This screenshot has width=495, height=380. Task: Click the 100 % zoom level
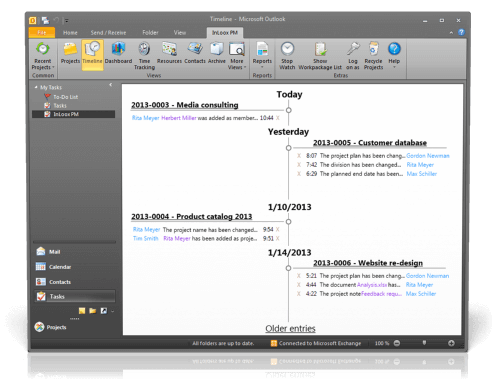point(382,343)
